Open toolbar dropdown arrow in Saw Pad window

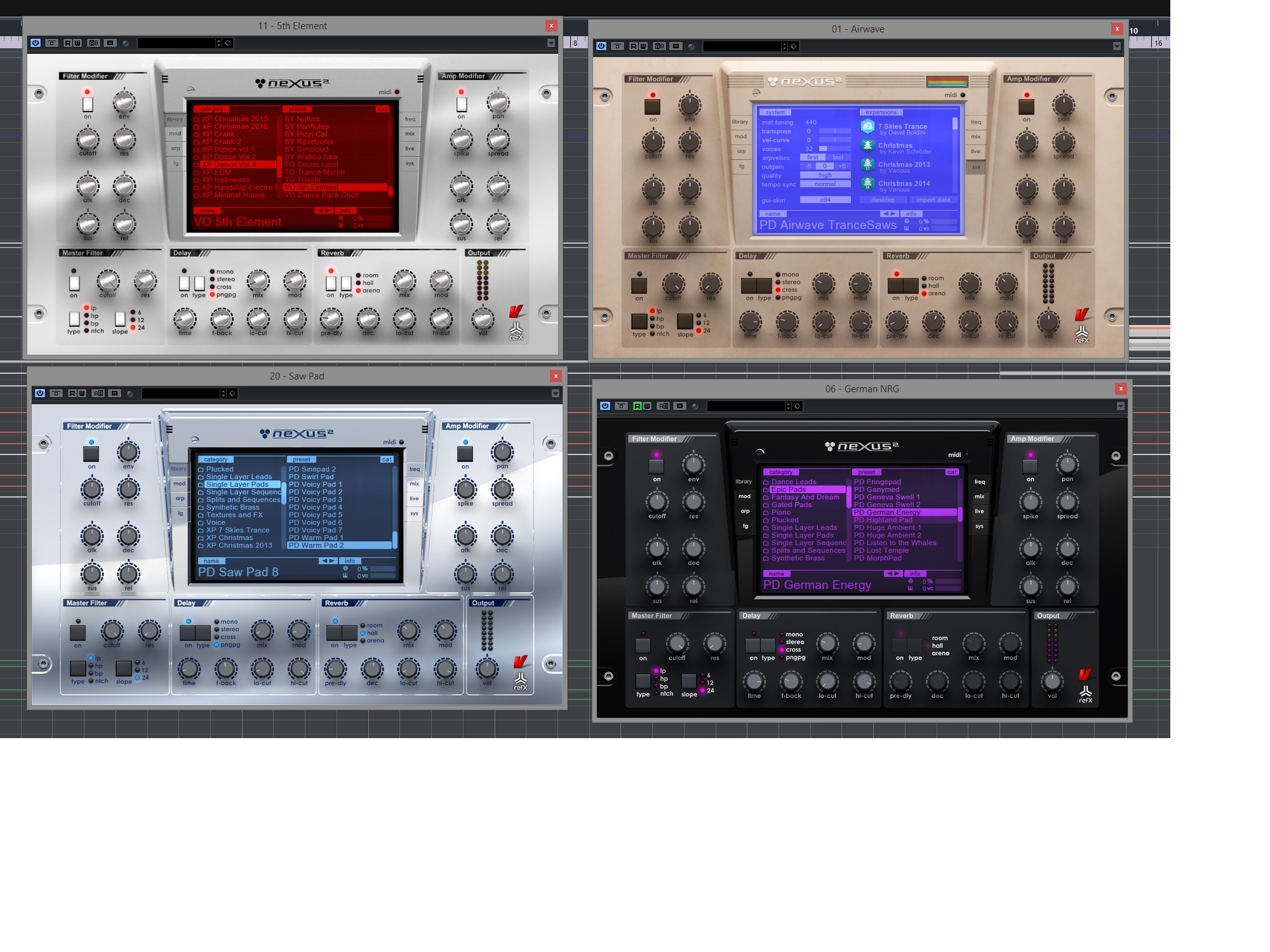(556, 393)
